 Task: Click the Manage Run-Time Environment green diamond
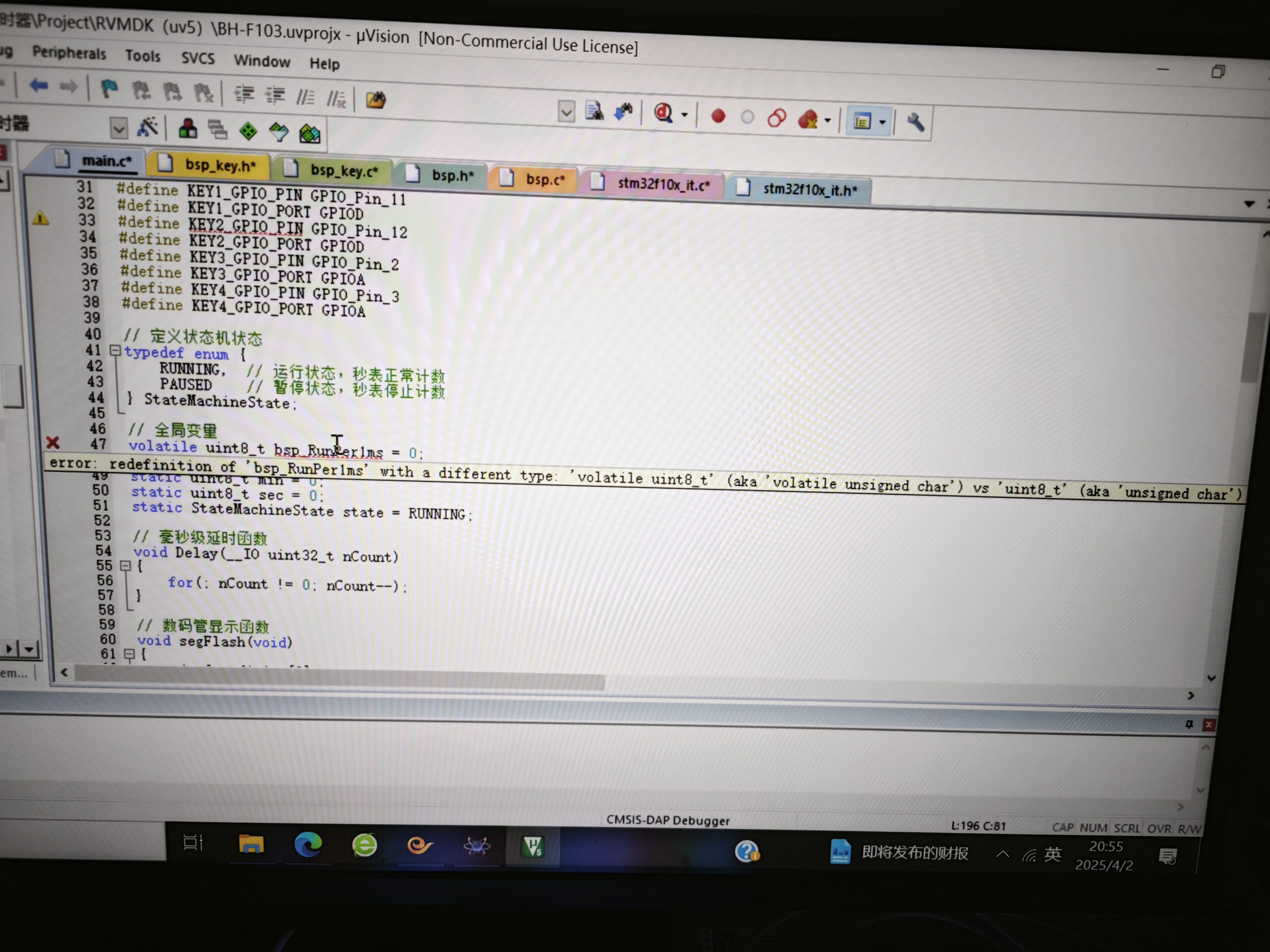[248, 131]
